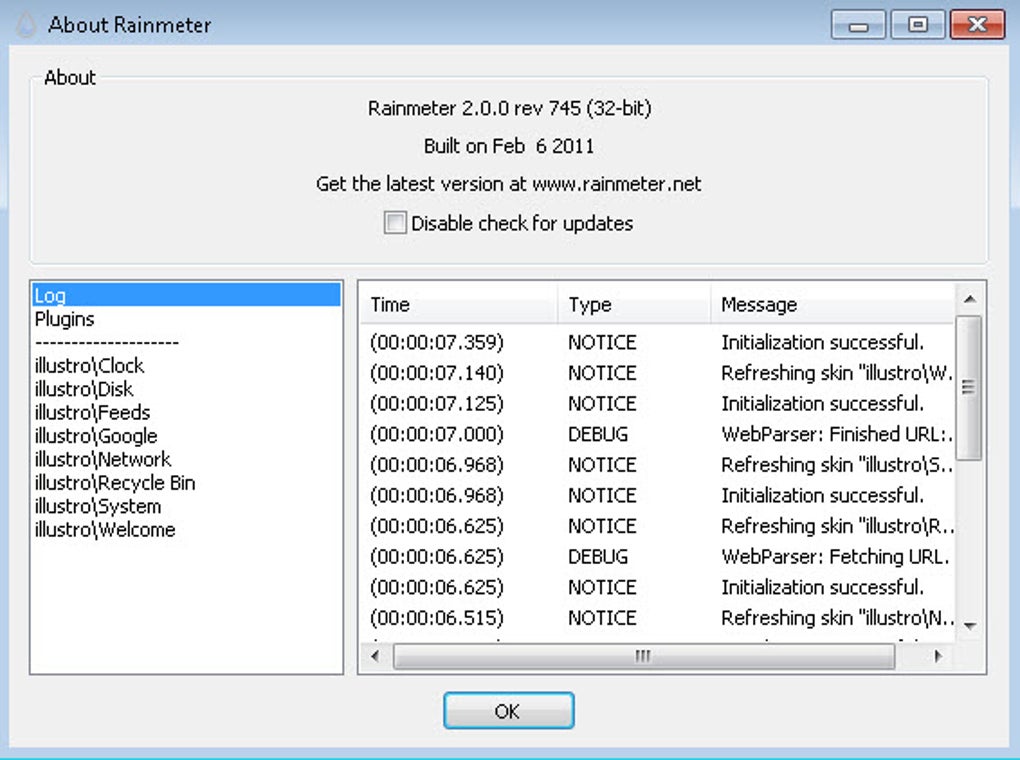This screenshot has height=760, width=1020.
Task: Click the log scroll down arrow
Action: click(969, 626)
